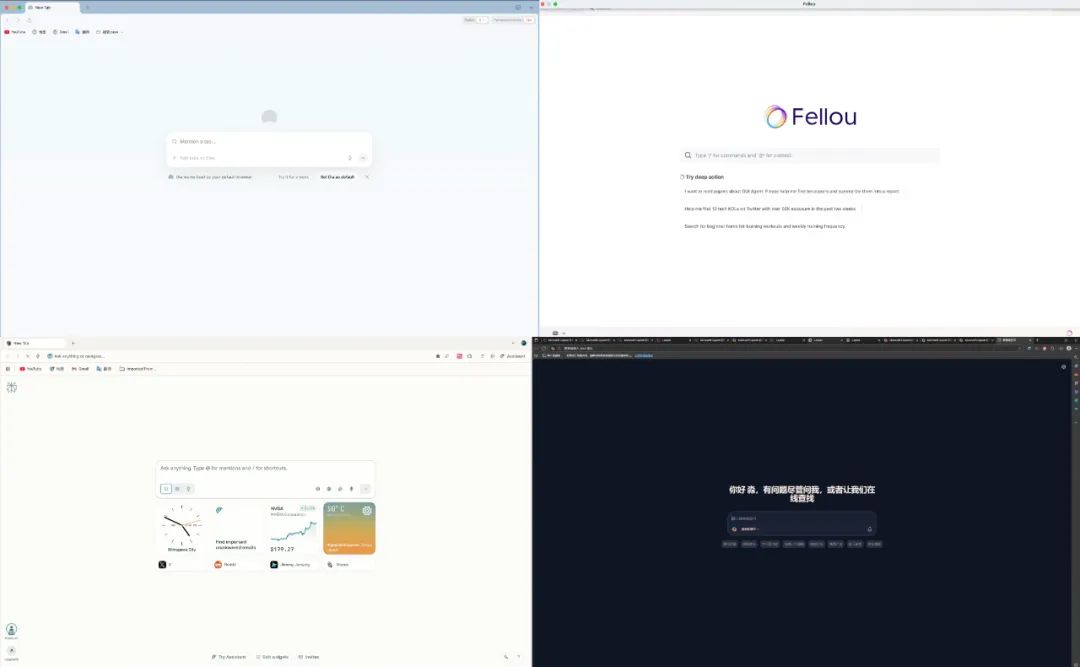Open the NVDA stock widget
Image resolution: width=1080 pixels, height=667 pixels.
293,529
